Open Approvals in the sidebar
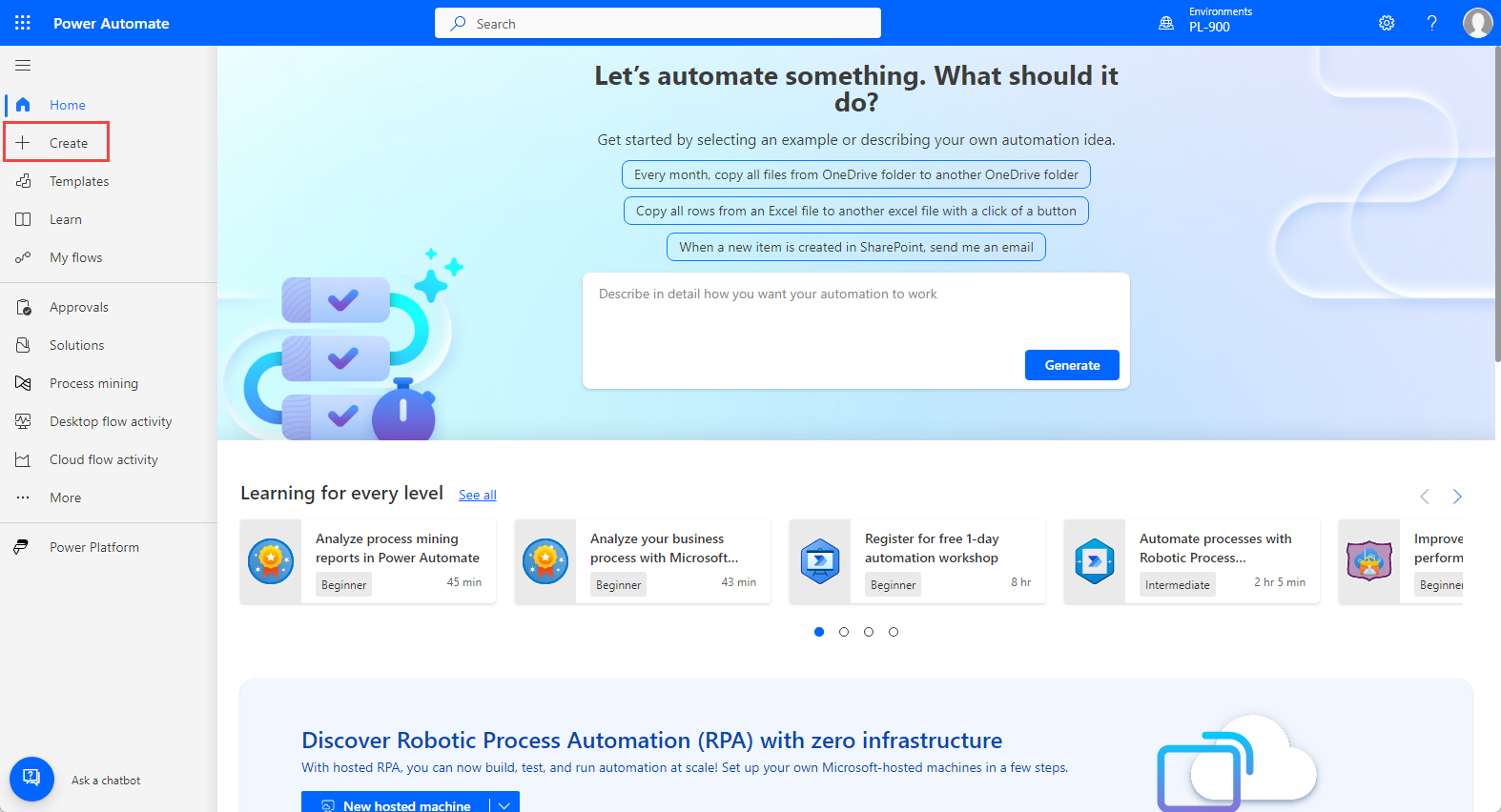The image size is (1501, 812). (x=79, y=307)
